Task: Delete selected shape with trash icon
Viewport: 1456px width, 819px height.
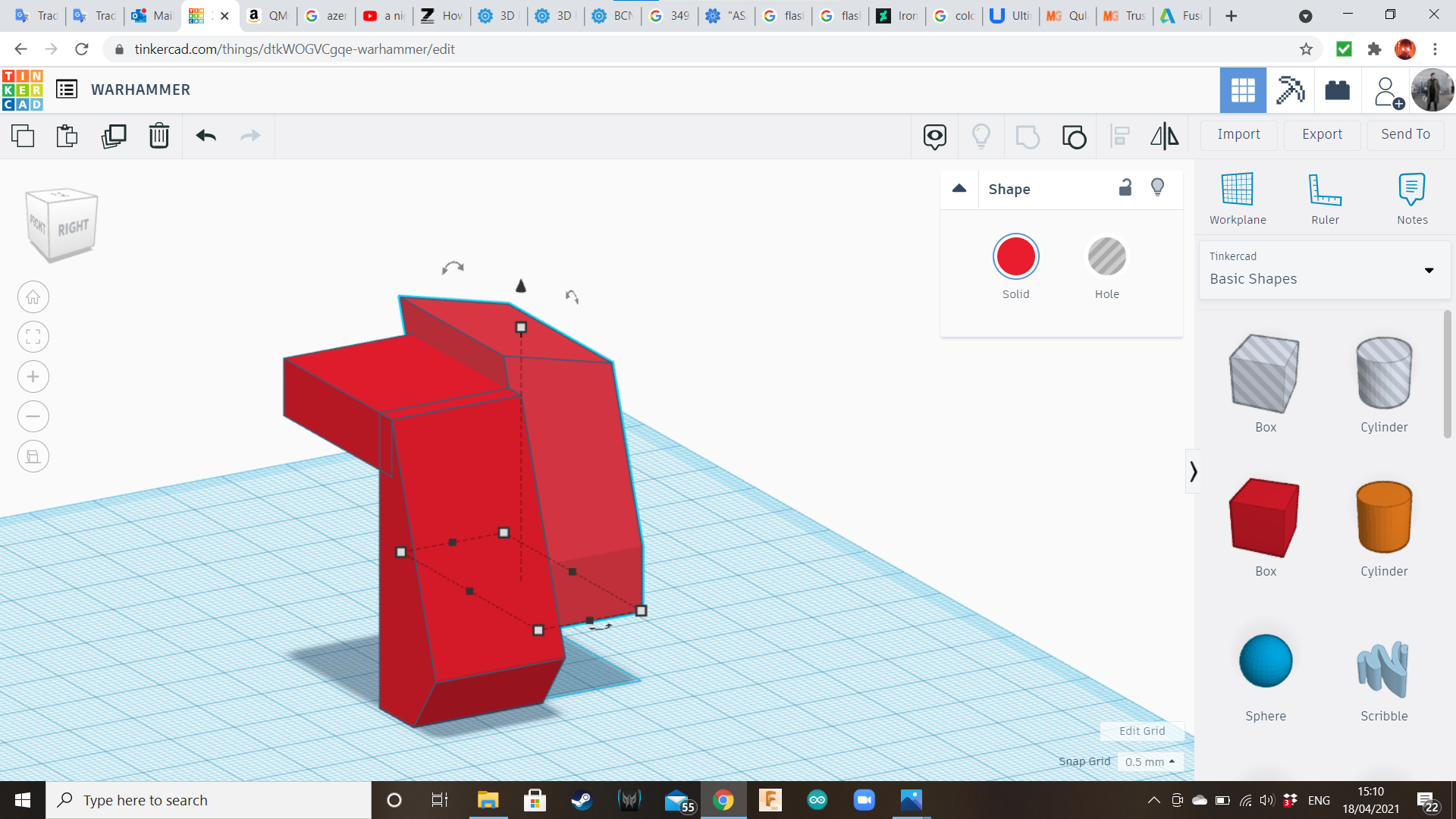Action: coord(159,136)
